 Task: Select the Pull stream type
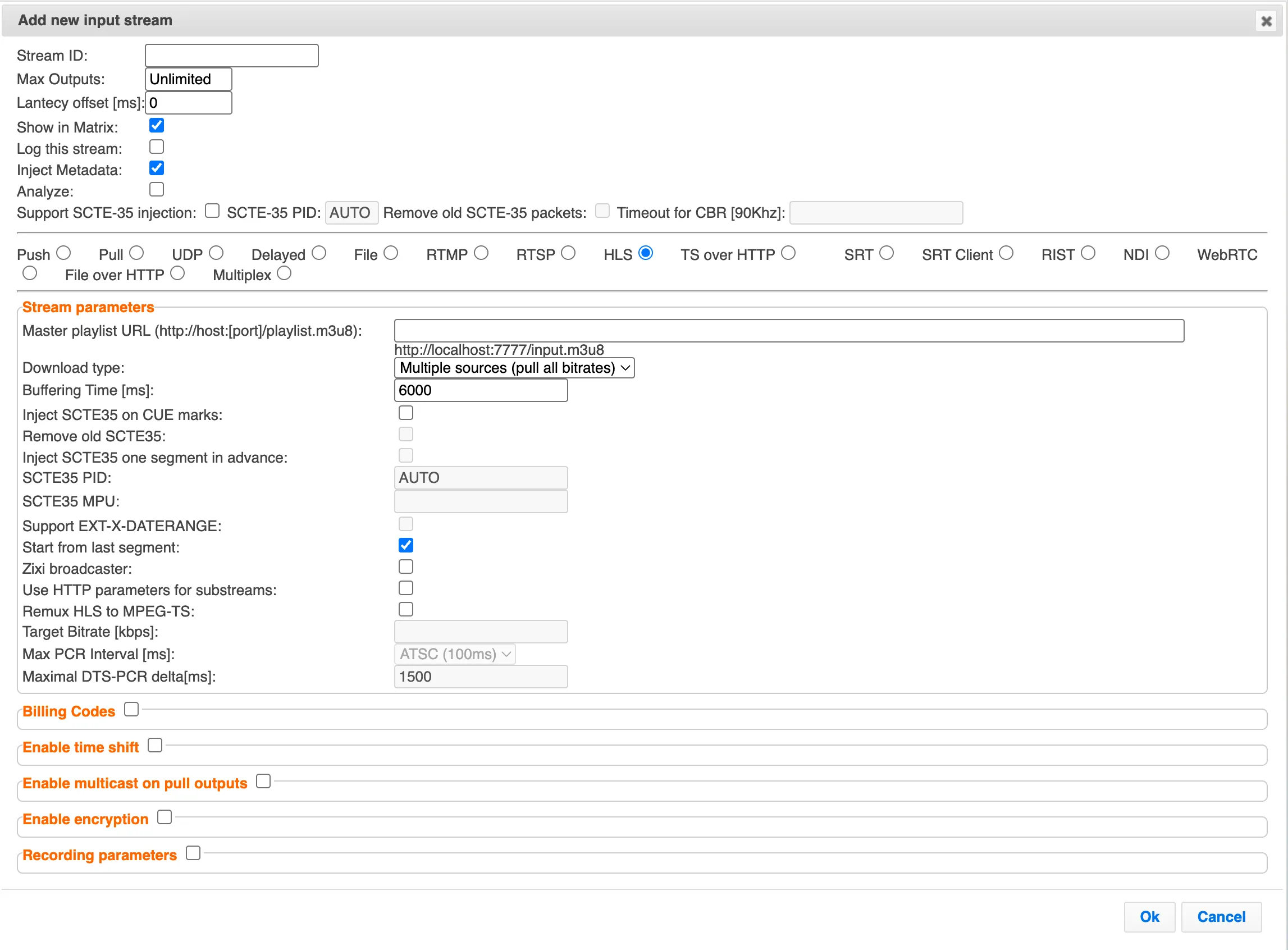click(x=136, y=253)
